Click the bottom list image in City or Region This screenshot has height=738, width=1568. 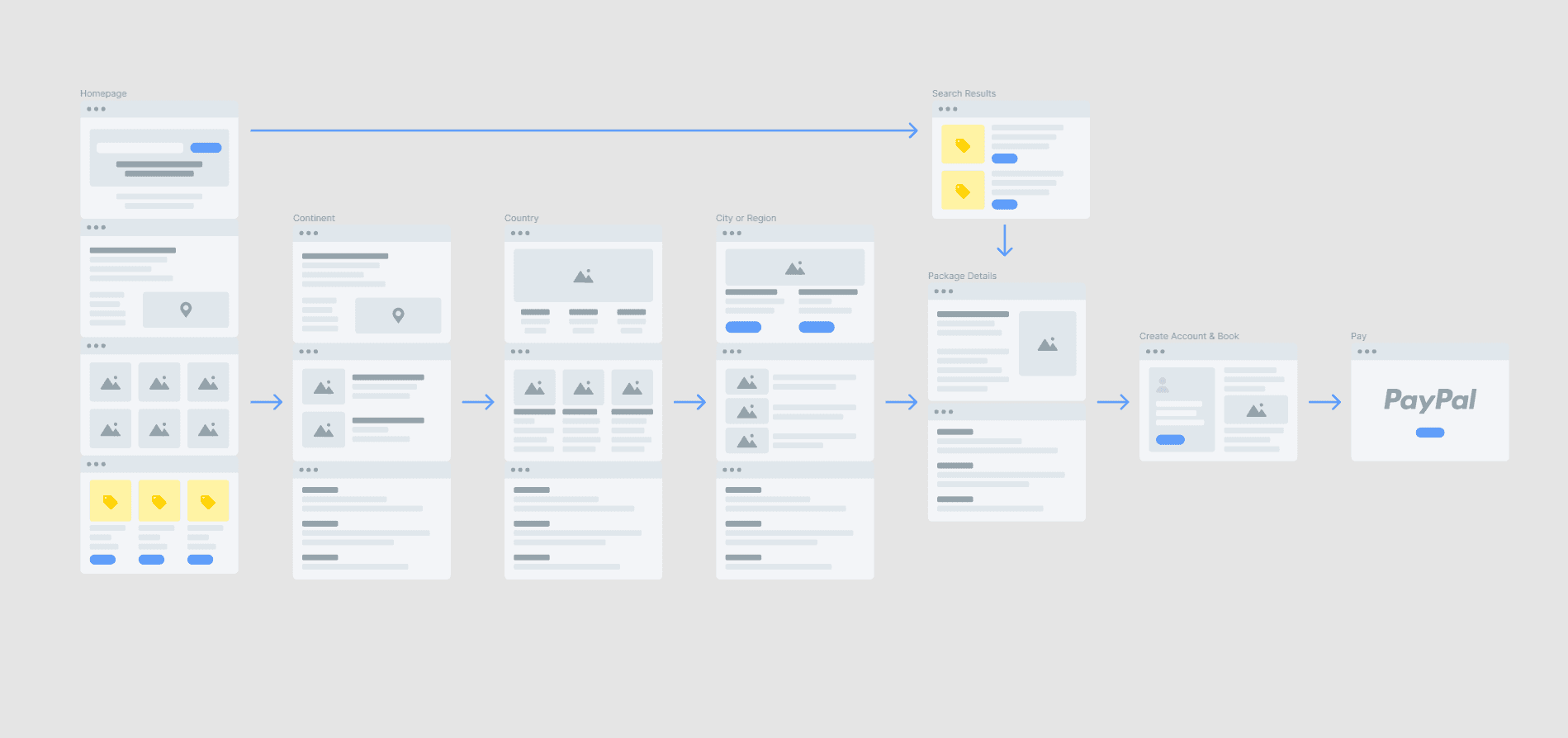[x=746, y=441]
